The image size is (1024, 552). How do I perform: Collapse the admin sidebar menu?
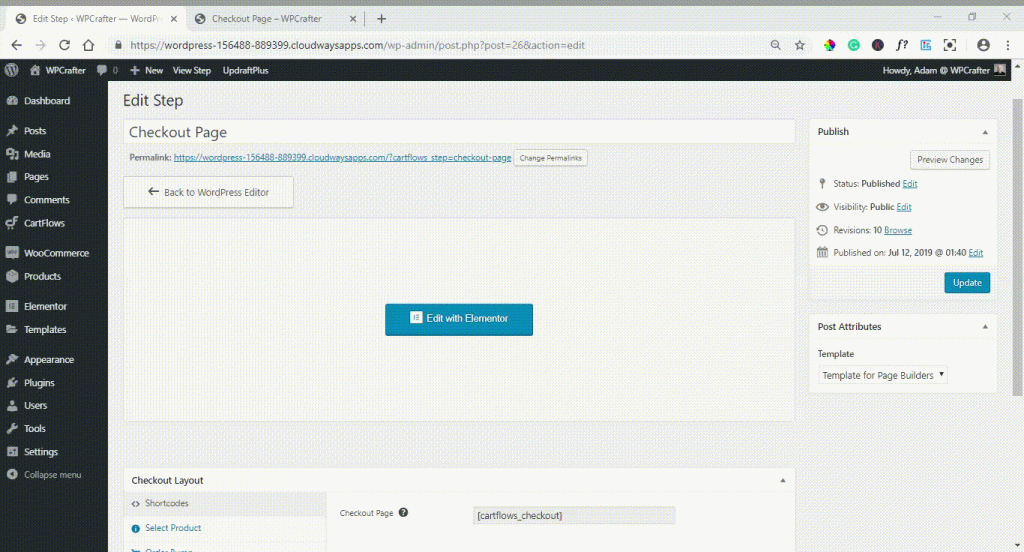tap(54, 474)
